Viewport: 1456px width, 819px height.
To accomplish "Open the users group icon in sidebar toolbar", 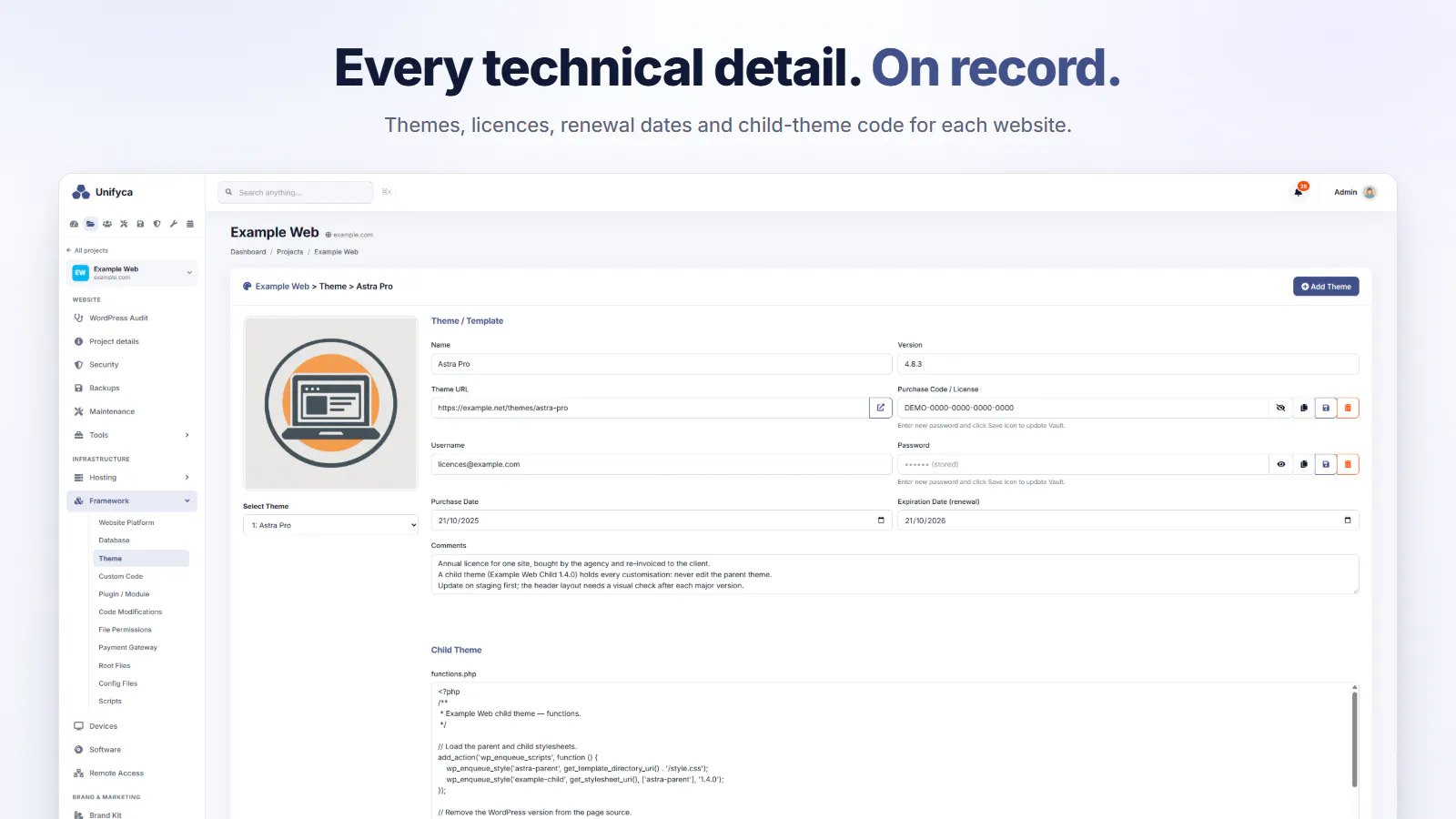I will [x=107, y=224].
